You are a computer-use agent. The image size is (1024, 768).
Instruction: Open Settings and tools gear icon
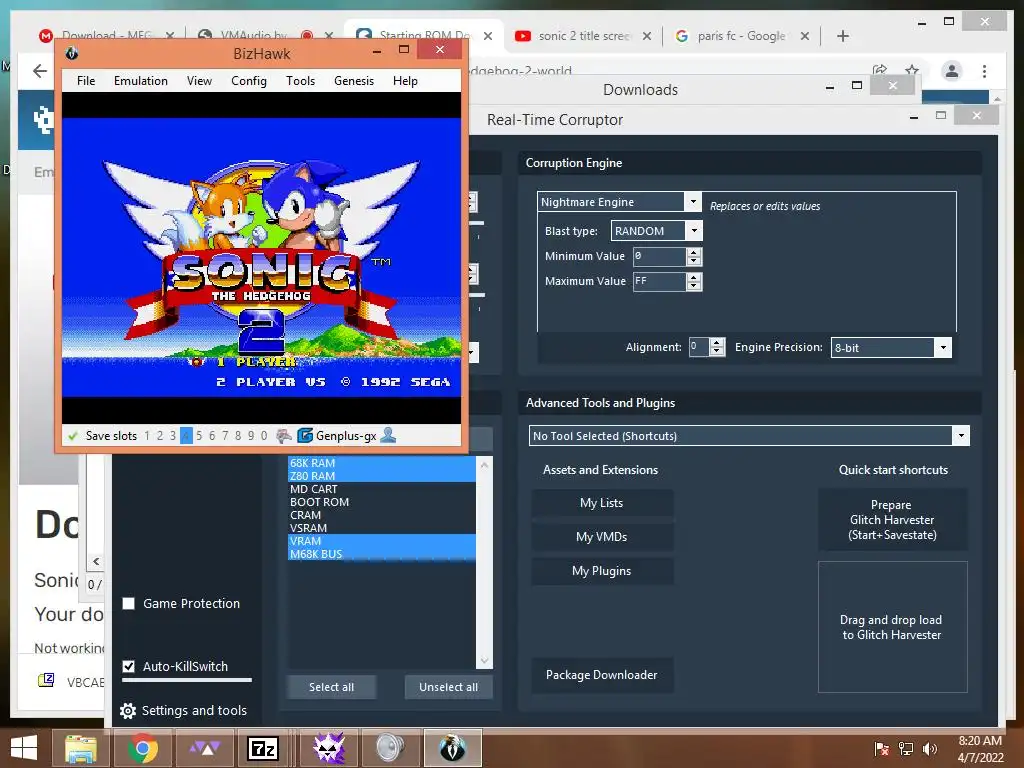128,711
